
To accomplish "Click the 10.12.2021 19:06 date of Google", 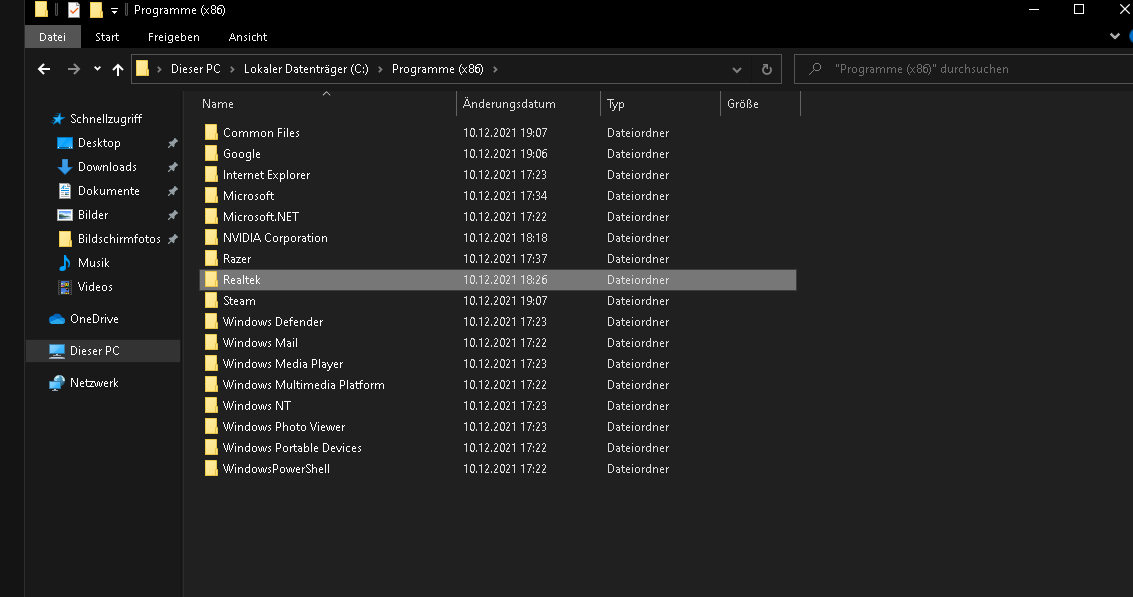I will coord(505,154).
